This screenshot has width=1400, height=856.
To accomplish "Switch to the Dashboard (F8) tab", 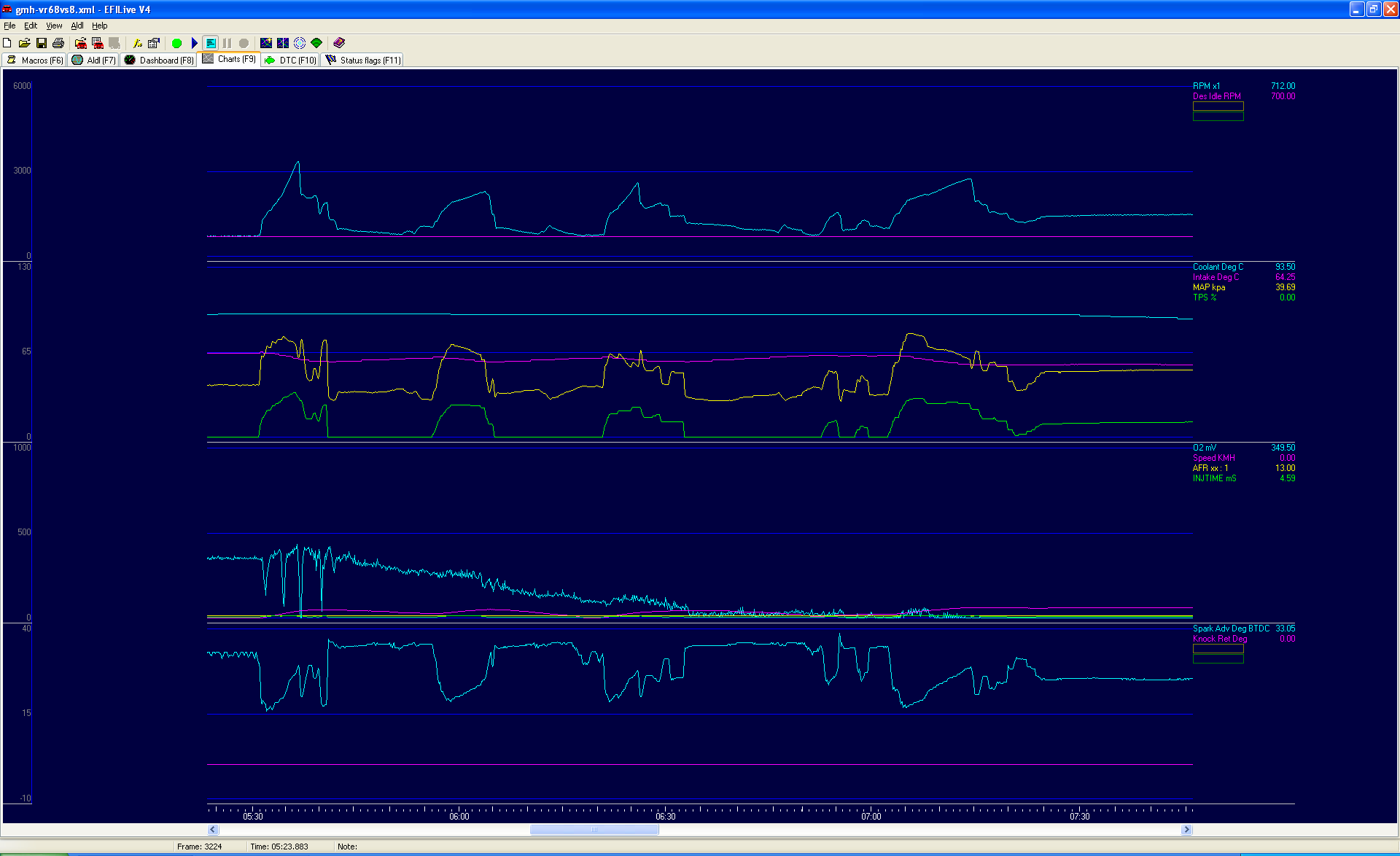I will 159,60.
